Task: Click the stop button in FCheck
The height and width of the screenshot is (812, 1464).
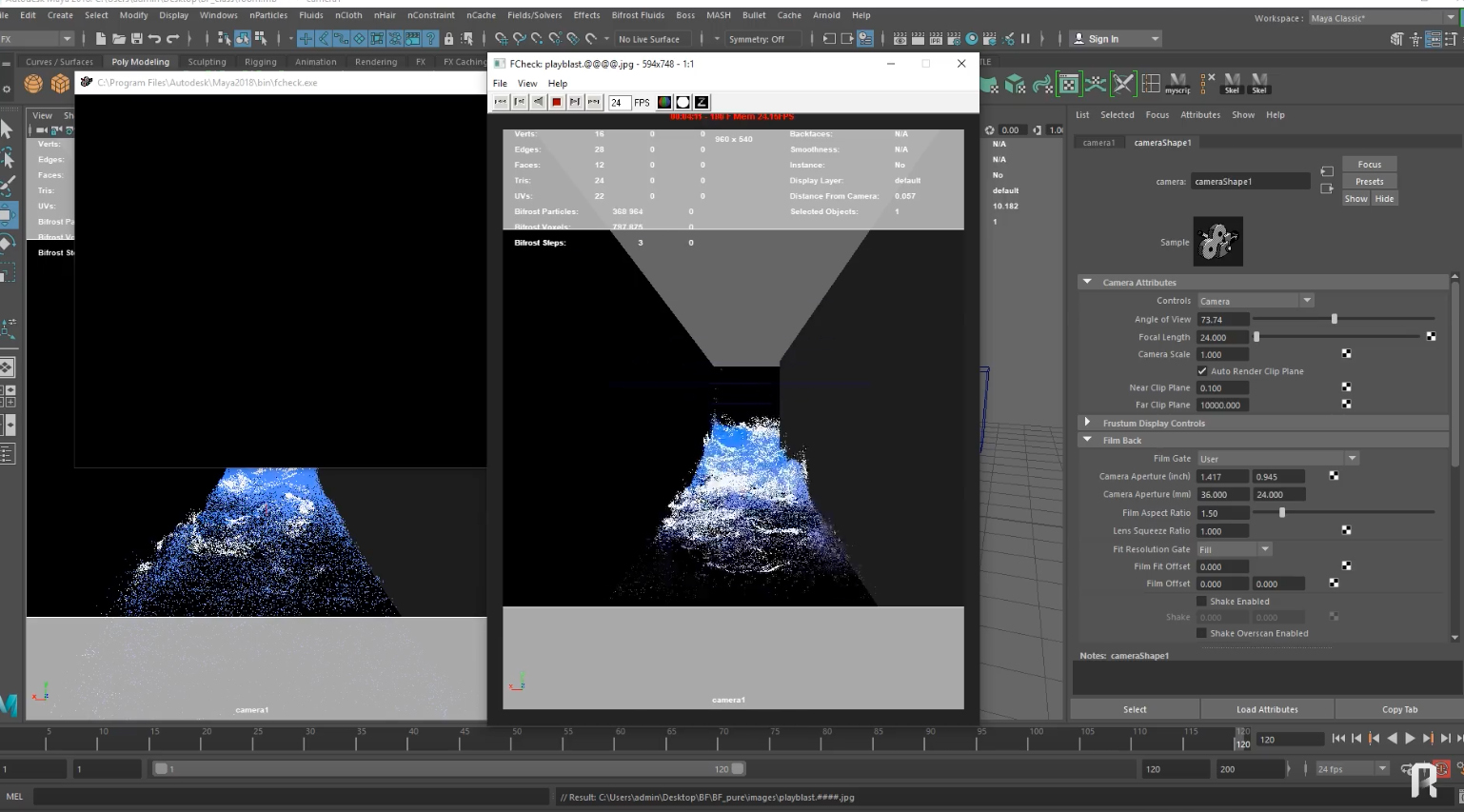Action: coord(557,102)
